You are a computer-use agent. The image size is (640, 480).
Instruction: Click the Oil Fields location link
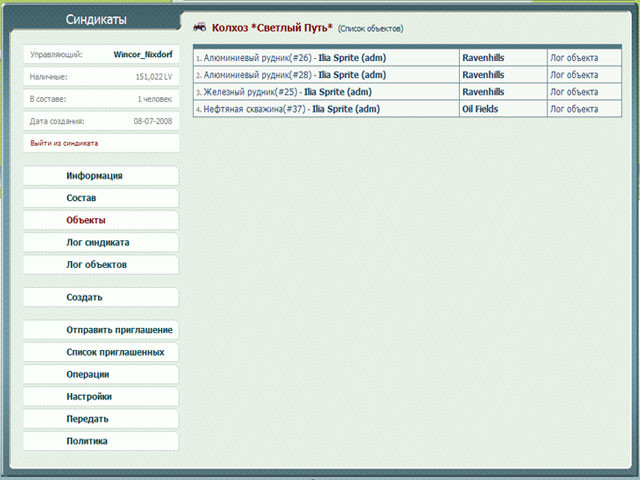(x=480, y=109)
